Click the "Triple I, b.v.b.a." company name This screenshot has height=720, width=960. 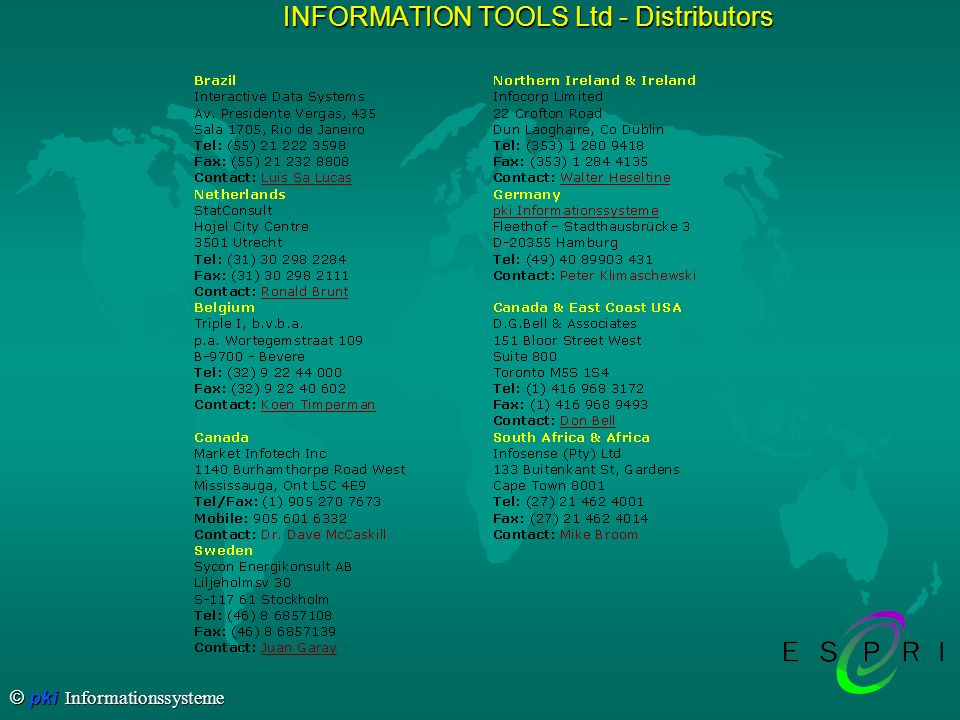pyautogui.click(x=249, y=324)
